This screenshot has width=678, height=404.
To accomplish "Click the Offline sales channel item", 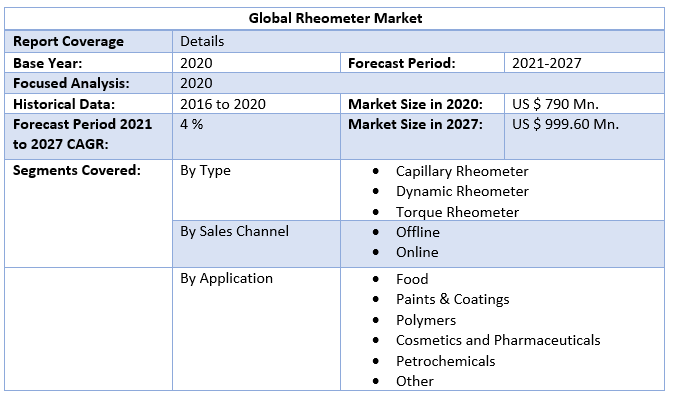I will pyautogui.click(x=417, y=232).
